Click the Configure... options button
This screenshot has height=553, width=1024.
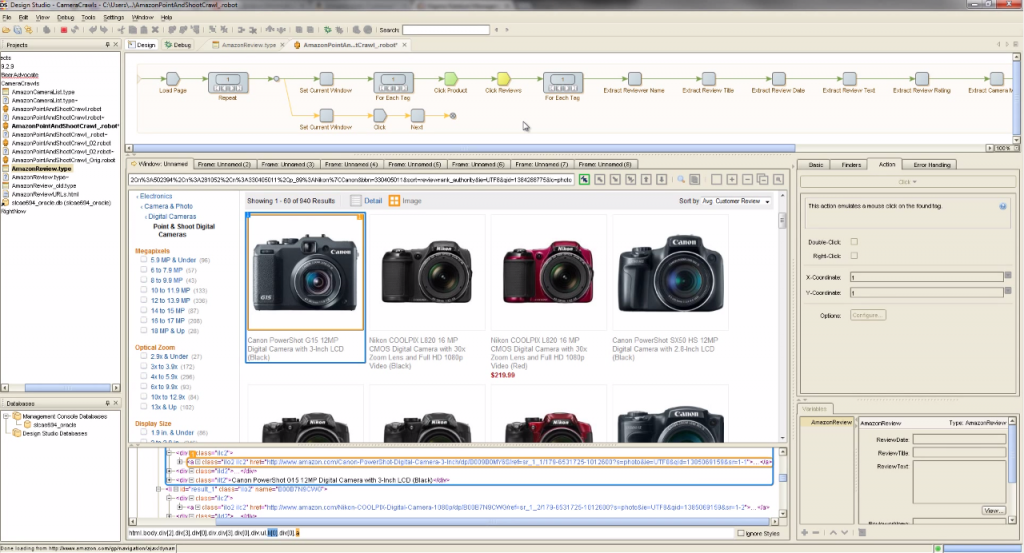tap(867, 315)
